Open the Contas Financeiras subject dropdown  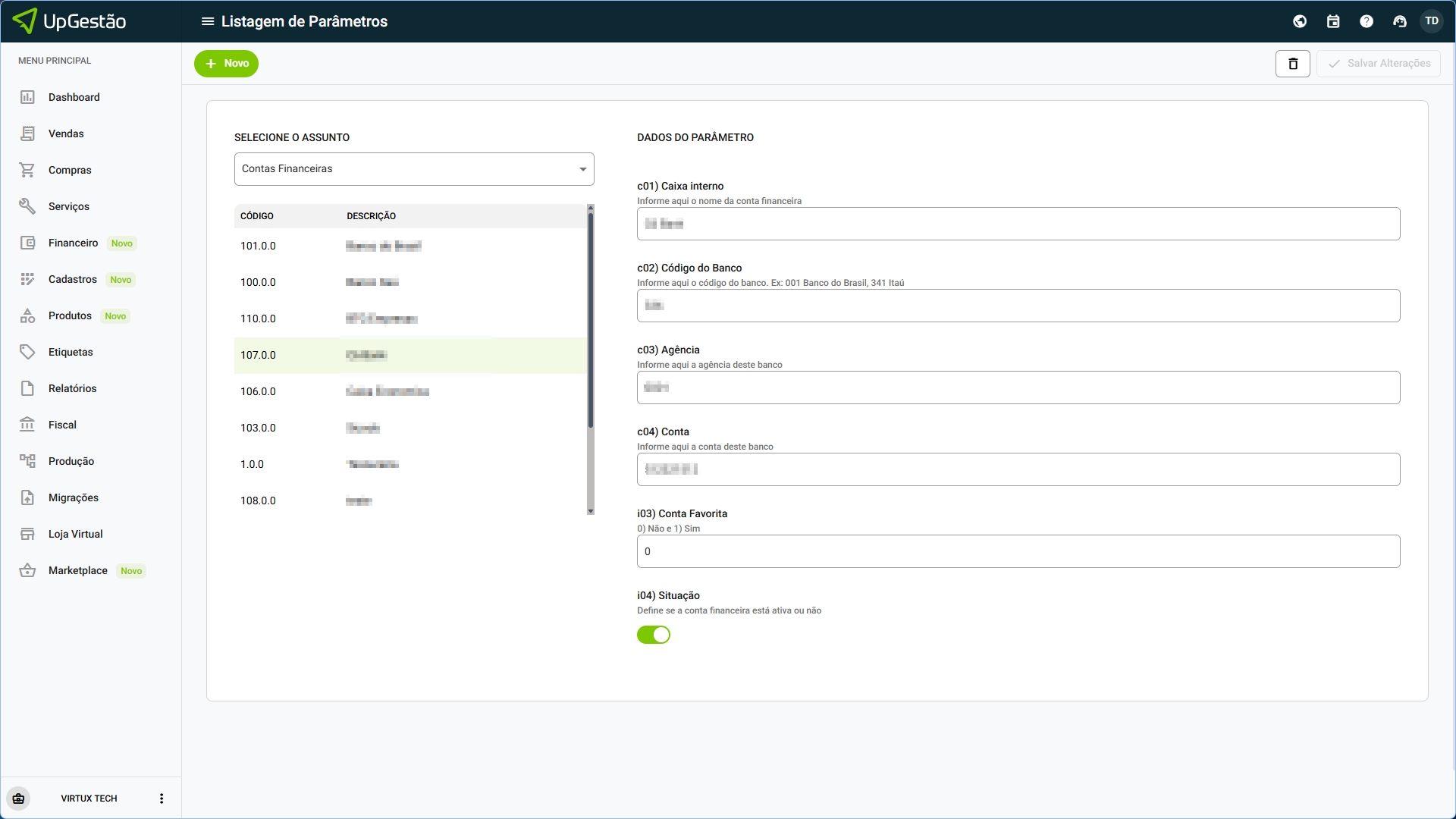click(414, 169)
